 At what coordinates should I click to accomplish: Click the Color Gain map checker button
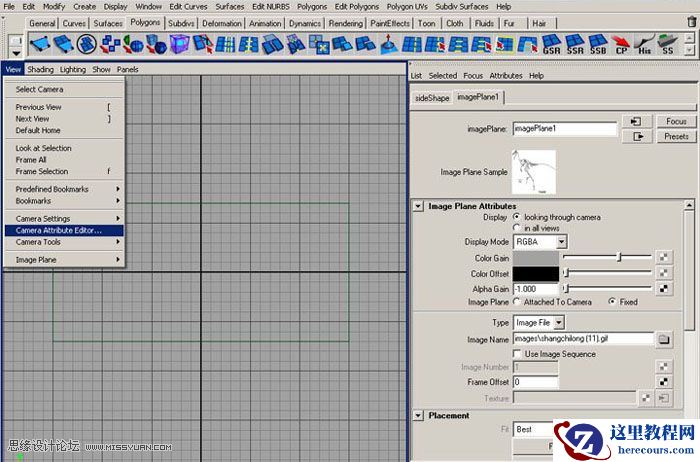[664, 258]
